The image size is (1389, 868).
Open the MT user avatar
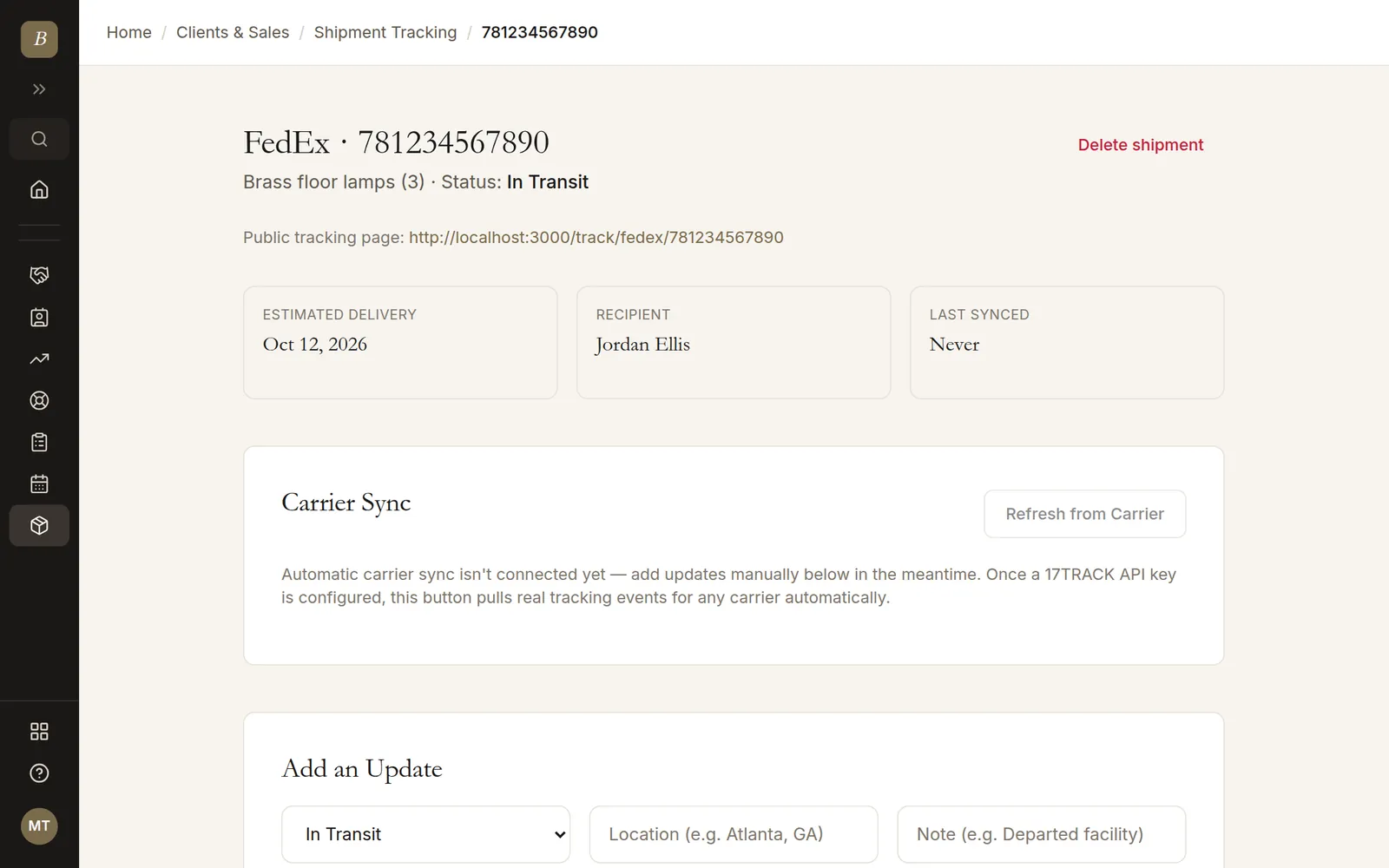point(39,825)
